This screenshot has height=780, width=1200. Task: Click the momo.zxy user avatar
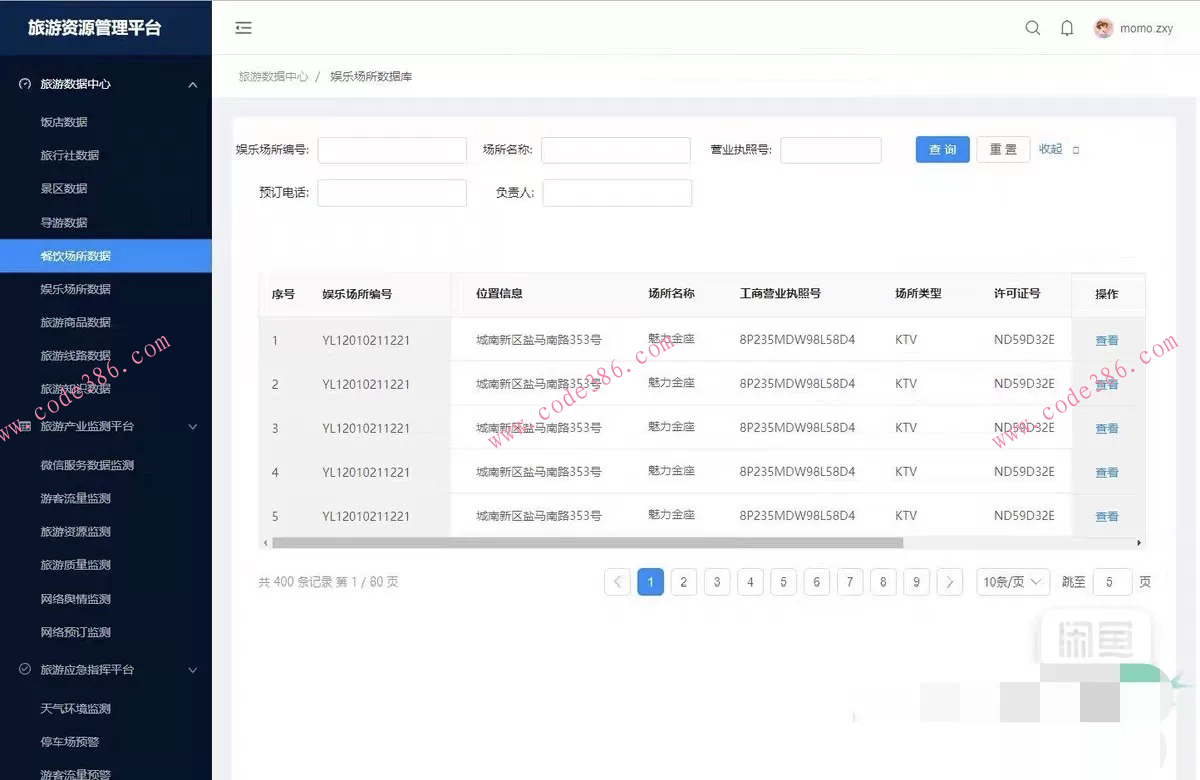click(1103, 28)
